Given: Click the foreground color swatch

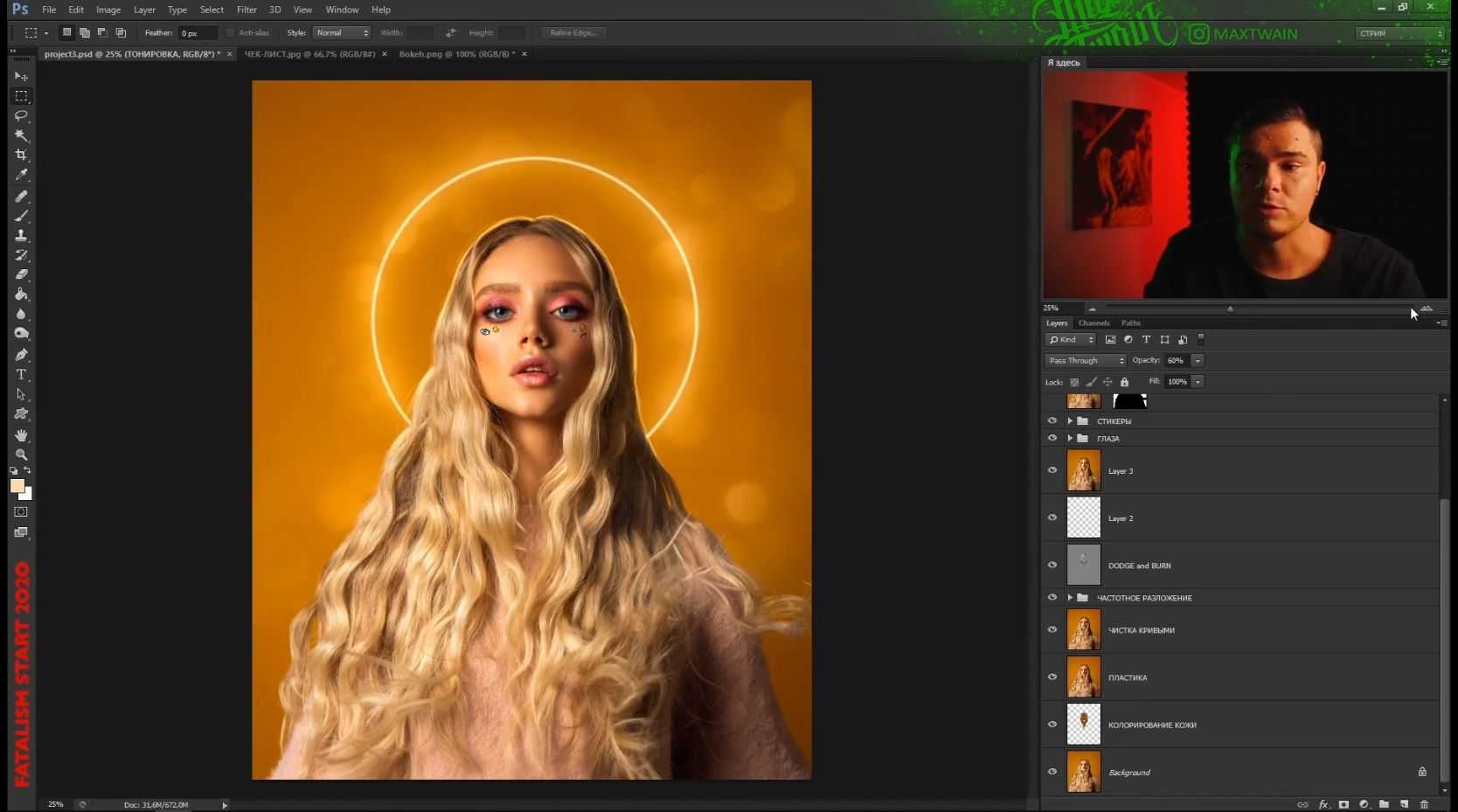Looking at the screenshot, I should (17, 486).
